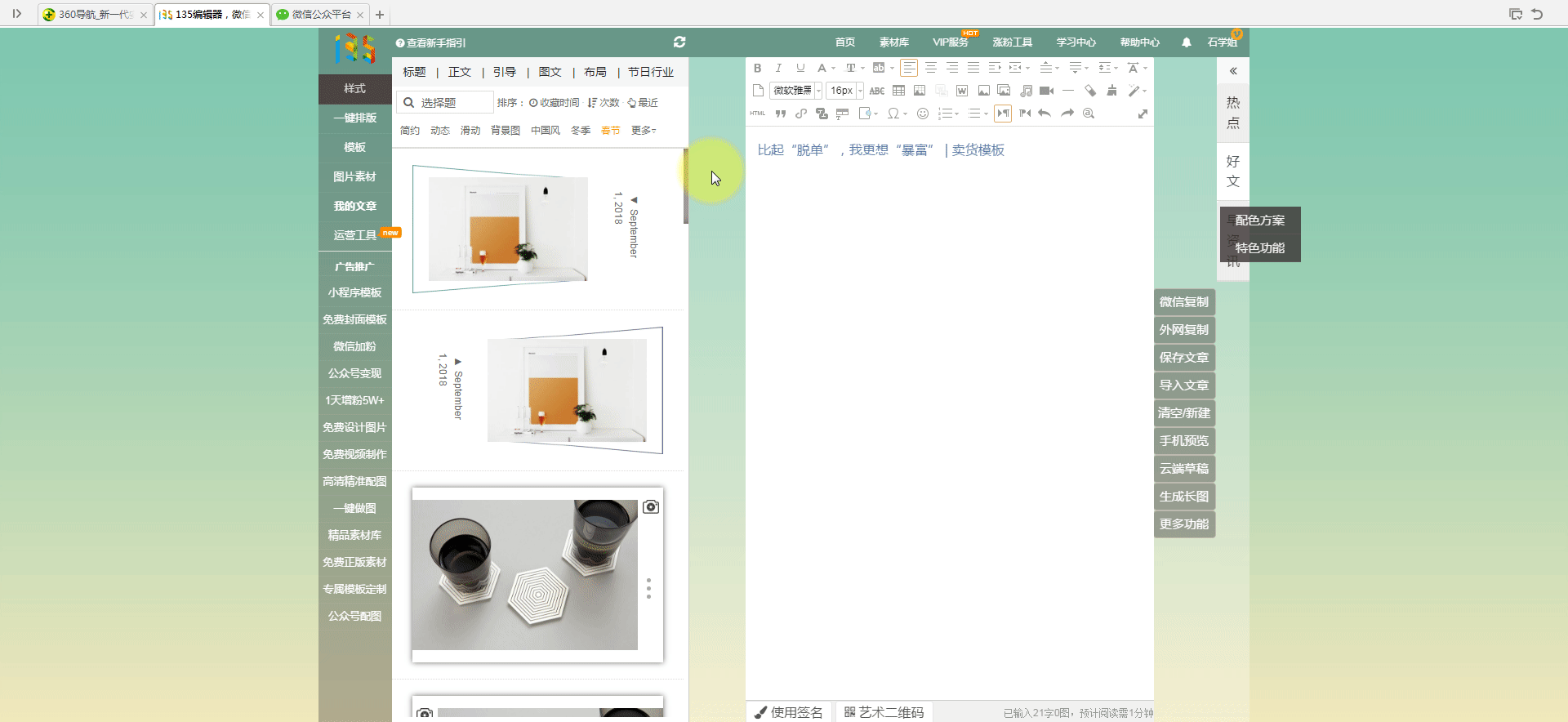Insert a table using the table icon
This screenshot has height=722, width=1568.
coord(898,91)
